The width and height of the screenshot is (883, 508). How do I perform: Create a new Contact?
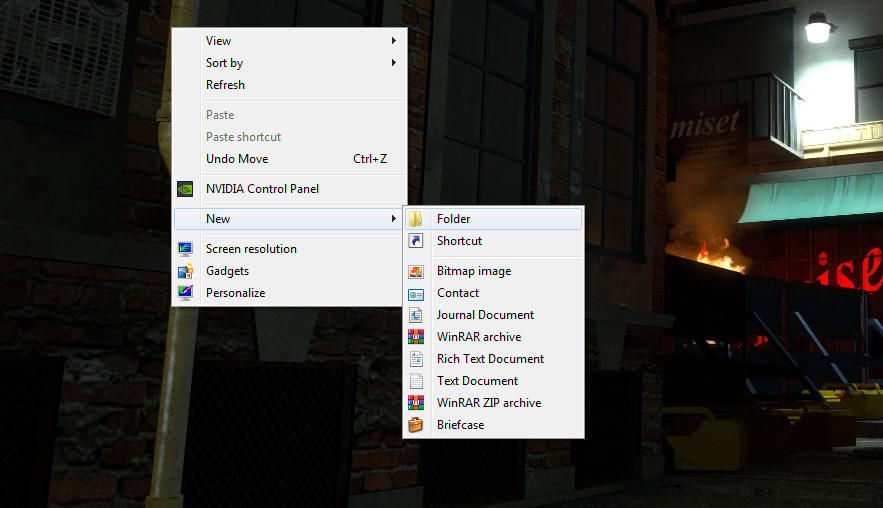[x=493, y=293]
